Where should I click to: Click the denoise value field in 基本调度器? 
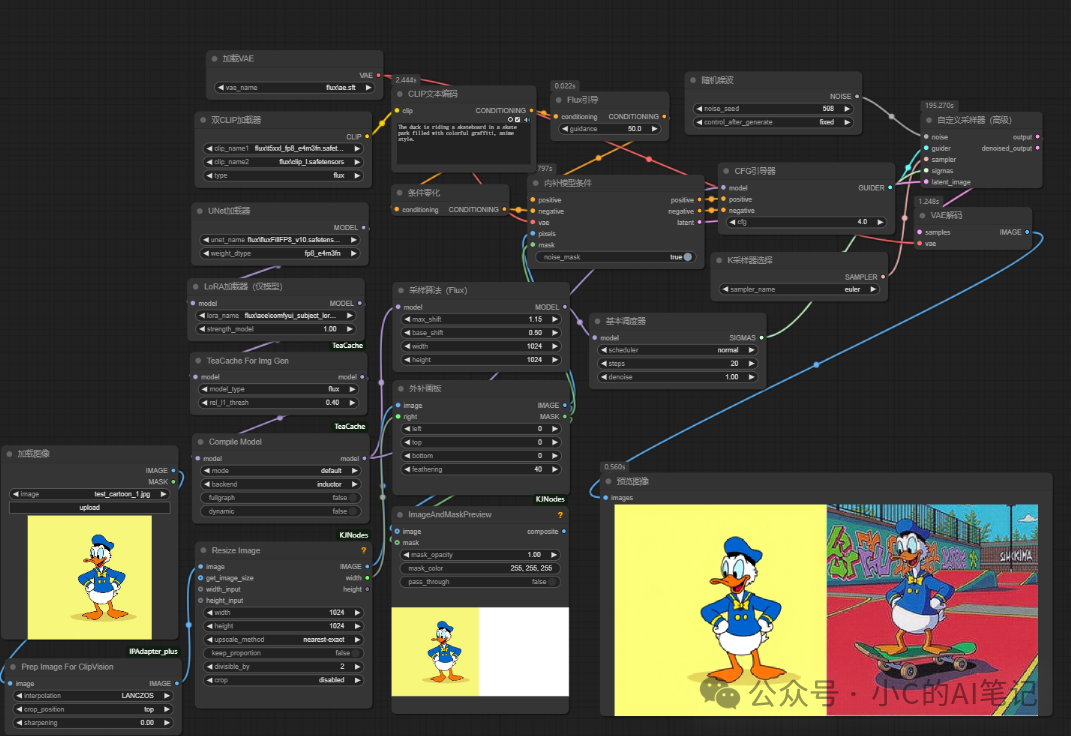678,377
